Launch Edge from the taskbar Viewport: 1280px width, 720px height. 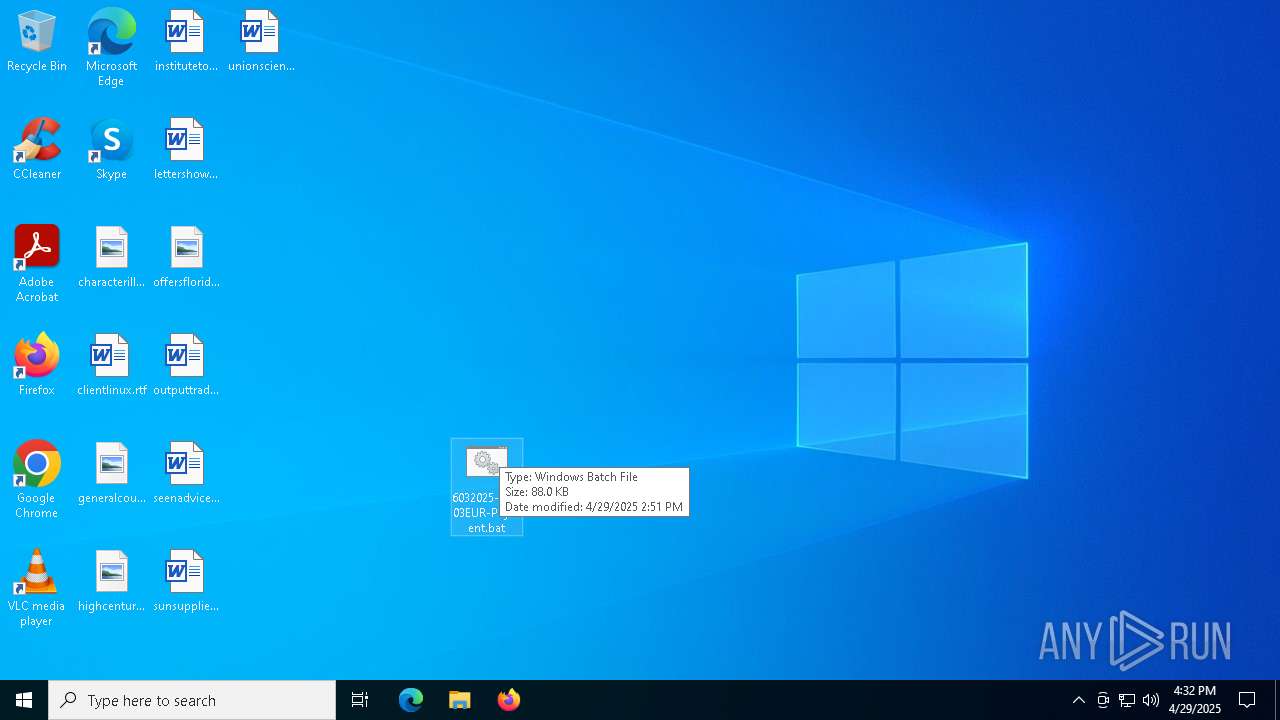411,700
